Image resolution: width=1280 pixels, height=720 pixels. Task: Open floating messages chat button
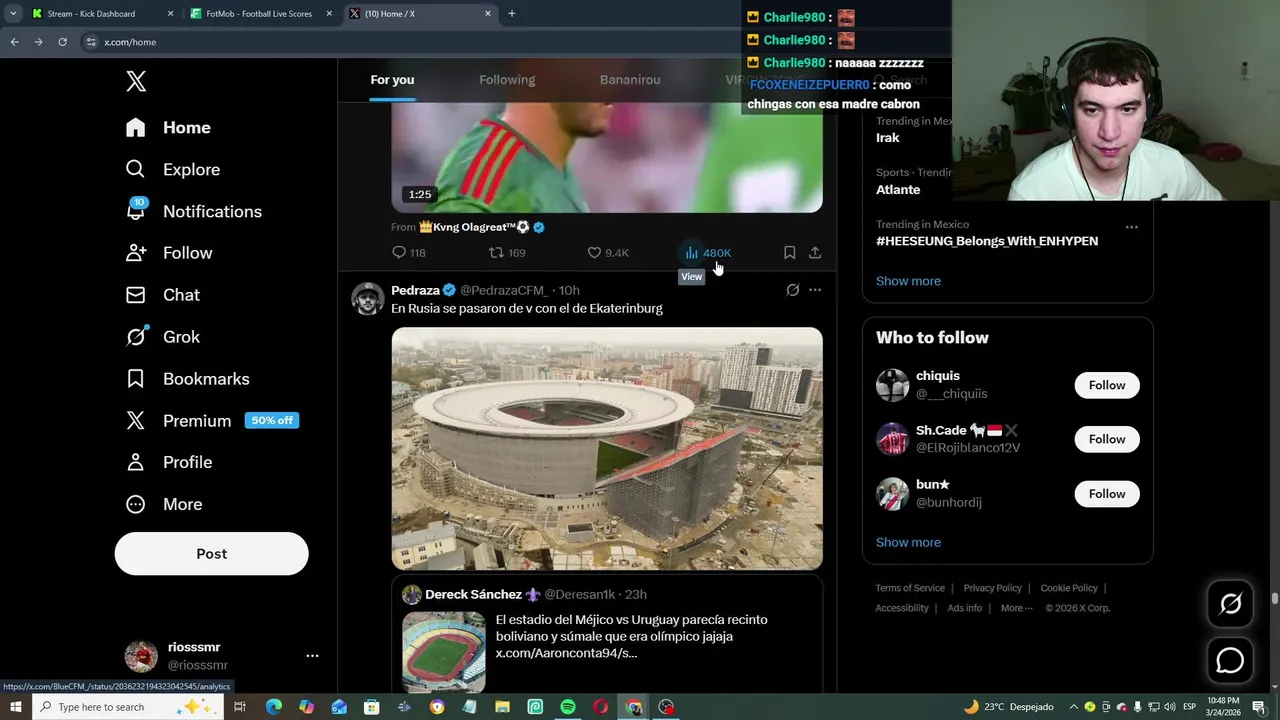(x=1230, y=661)
